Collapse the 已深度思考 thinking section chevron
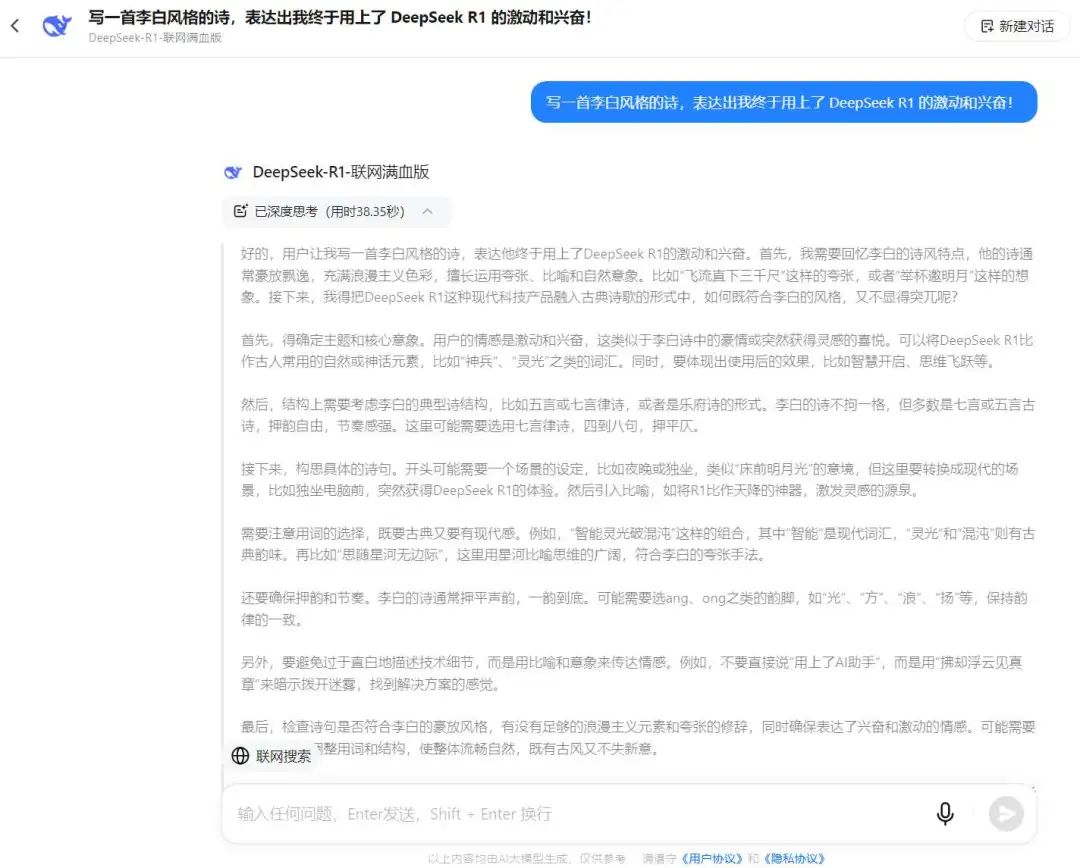This screenshot has width=1080, height=868. (x=428, y=212)
